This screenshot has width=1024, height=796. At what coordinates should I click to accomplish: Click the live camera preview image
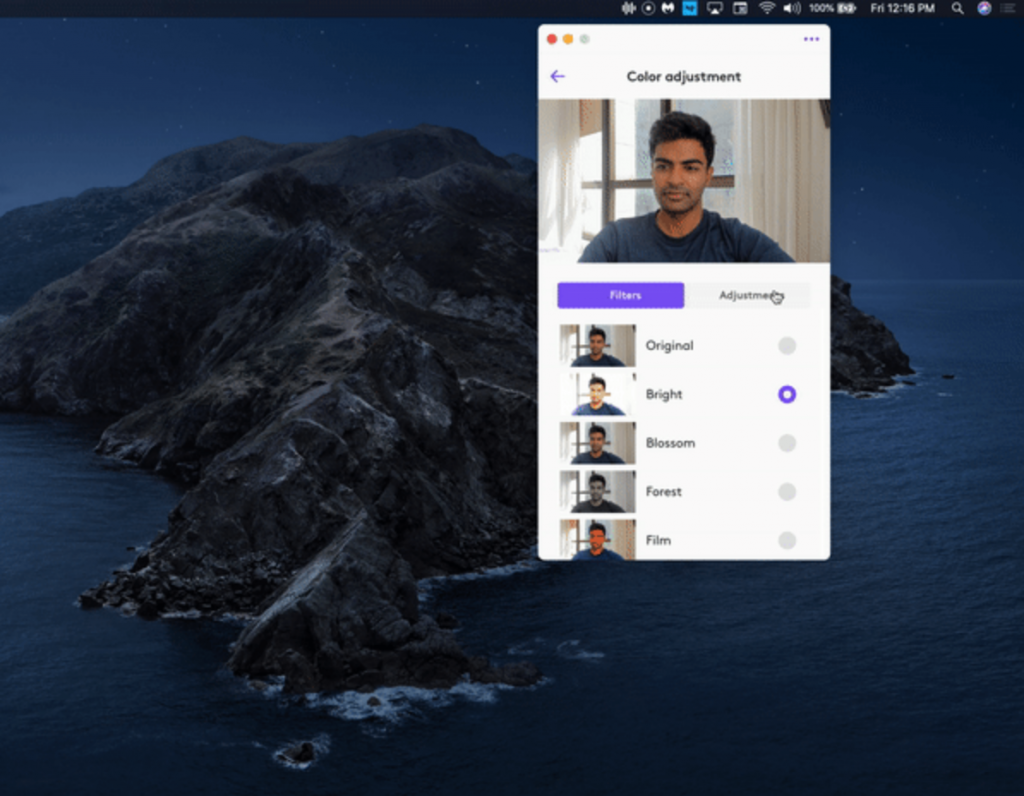(683, 180)
